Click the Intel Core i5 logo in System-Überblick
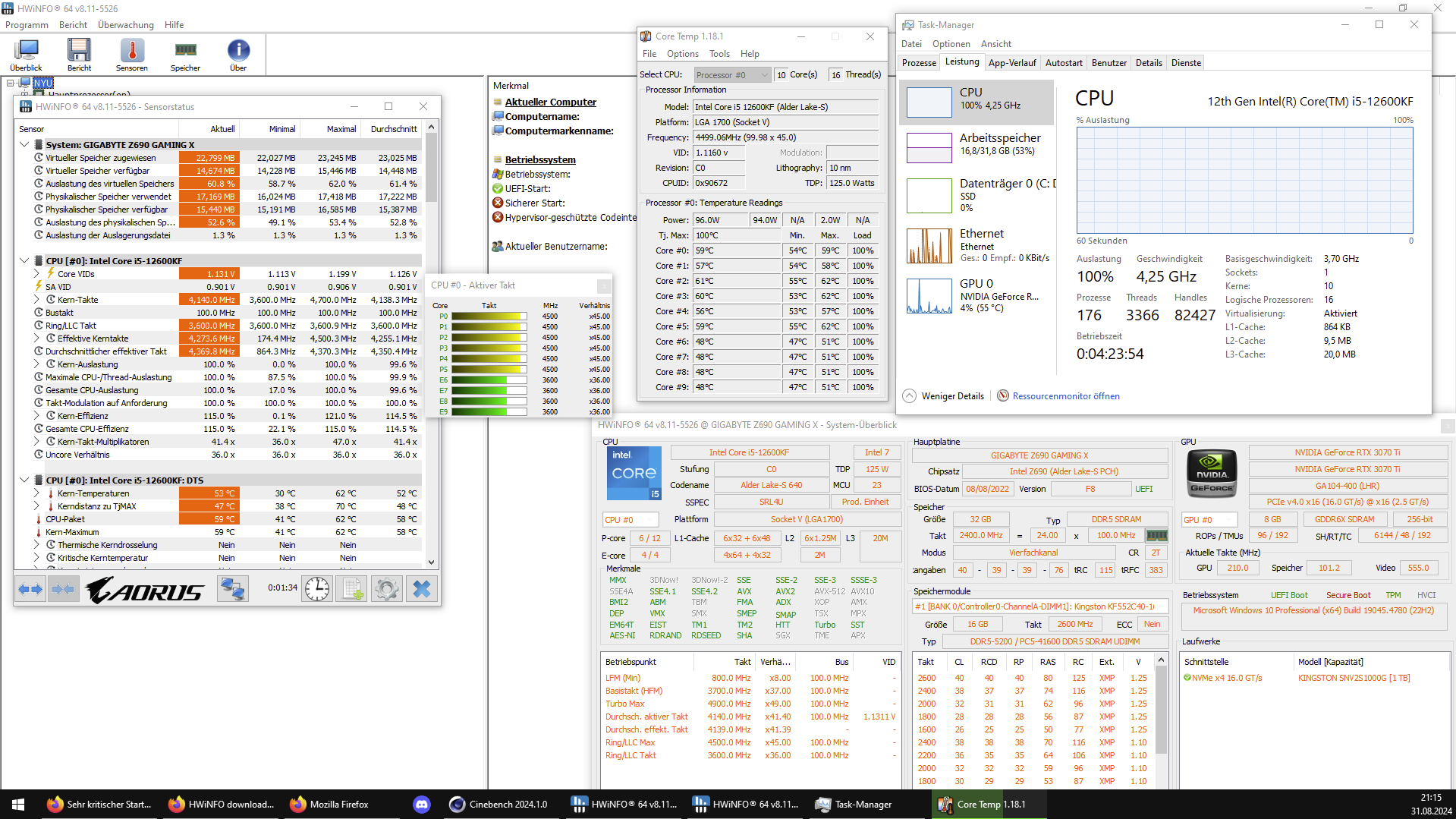The image size is (1456, 819). (x=634, y=473)
